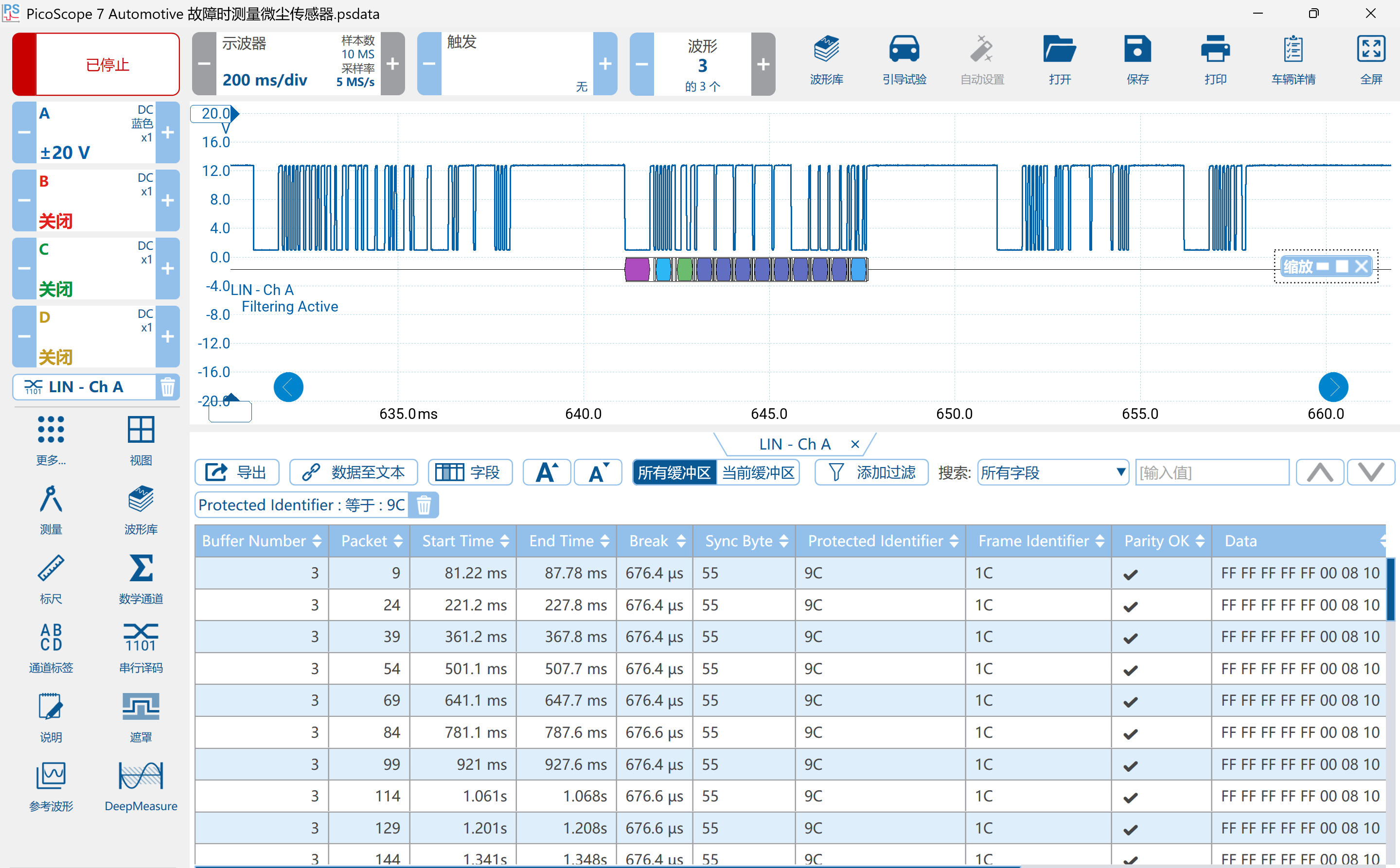Click Add Filter (添加过滤) button

pyautogui.click(x=871, y=472)
